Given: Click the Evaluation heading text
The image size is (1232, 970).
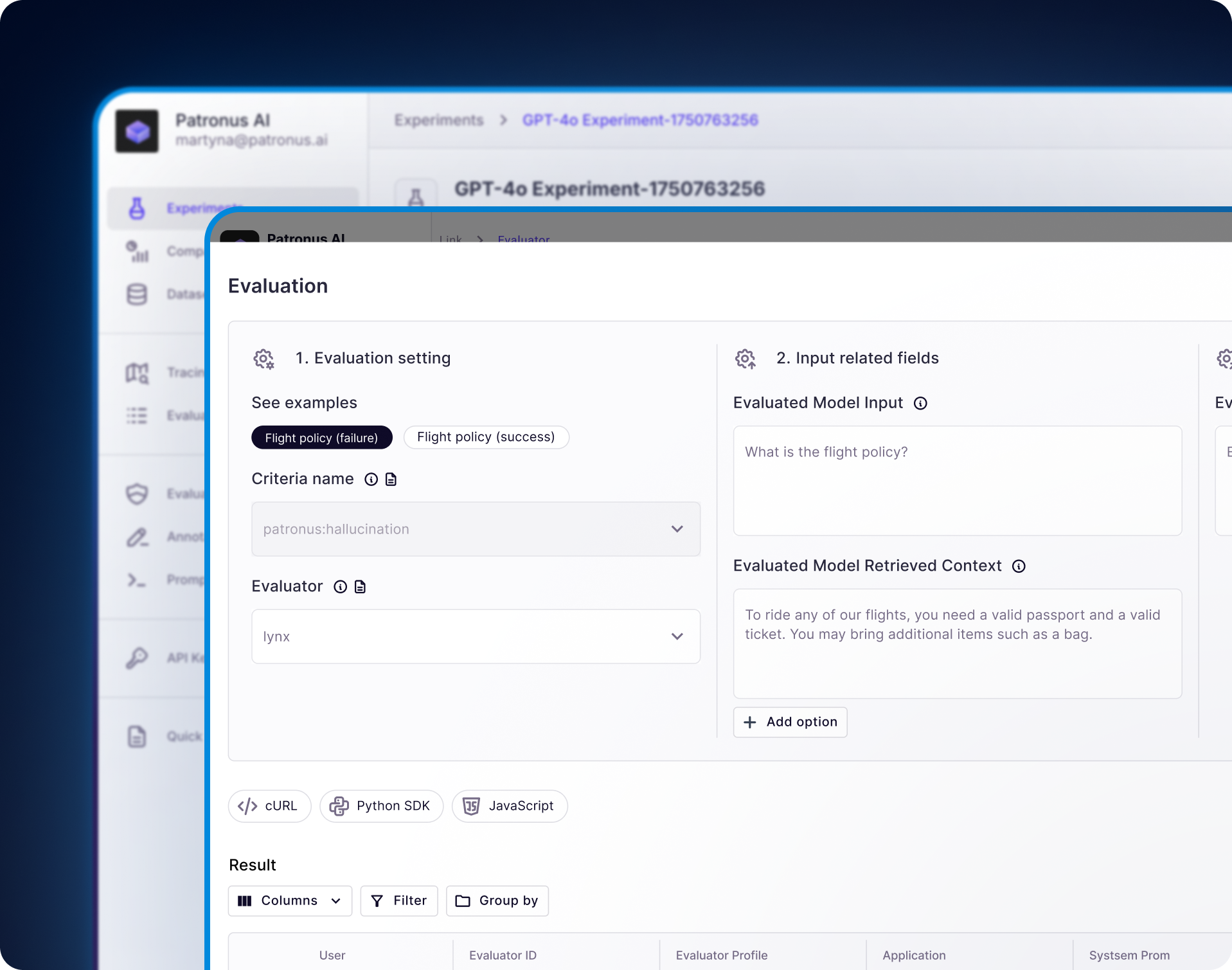Looking at the screenshot, I should point(278,286).
